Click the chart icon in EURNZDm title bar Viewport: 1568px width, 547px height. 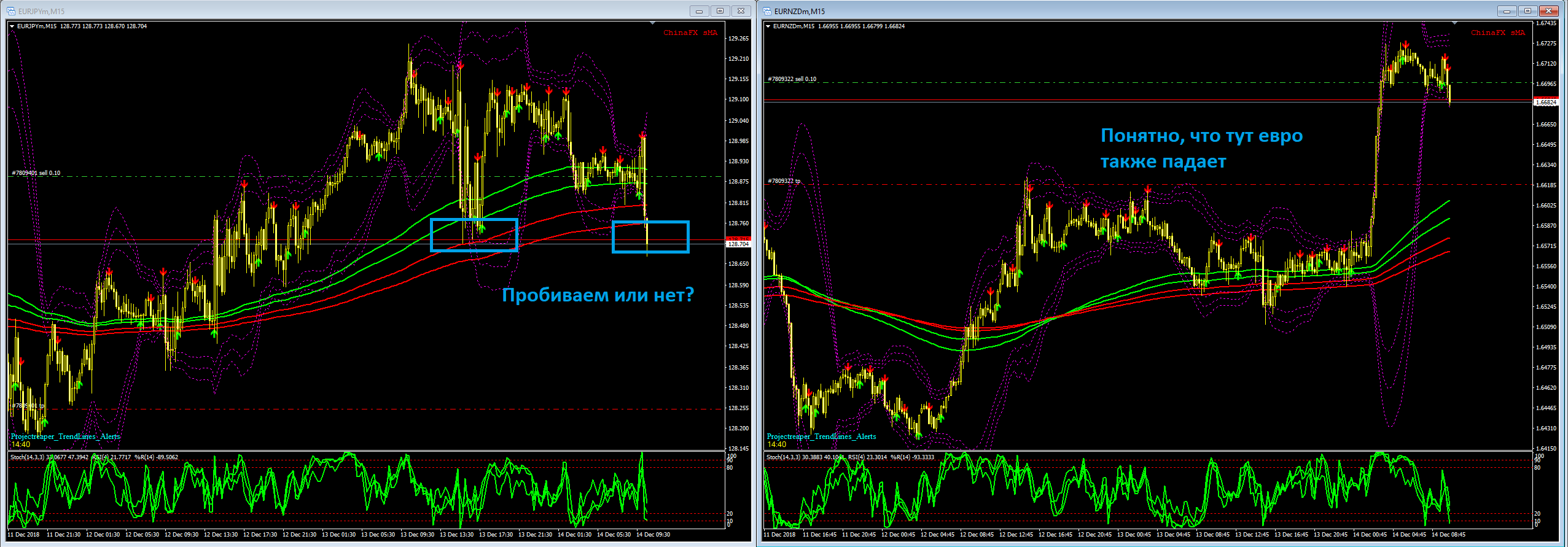767,11
